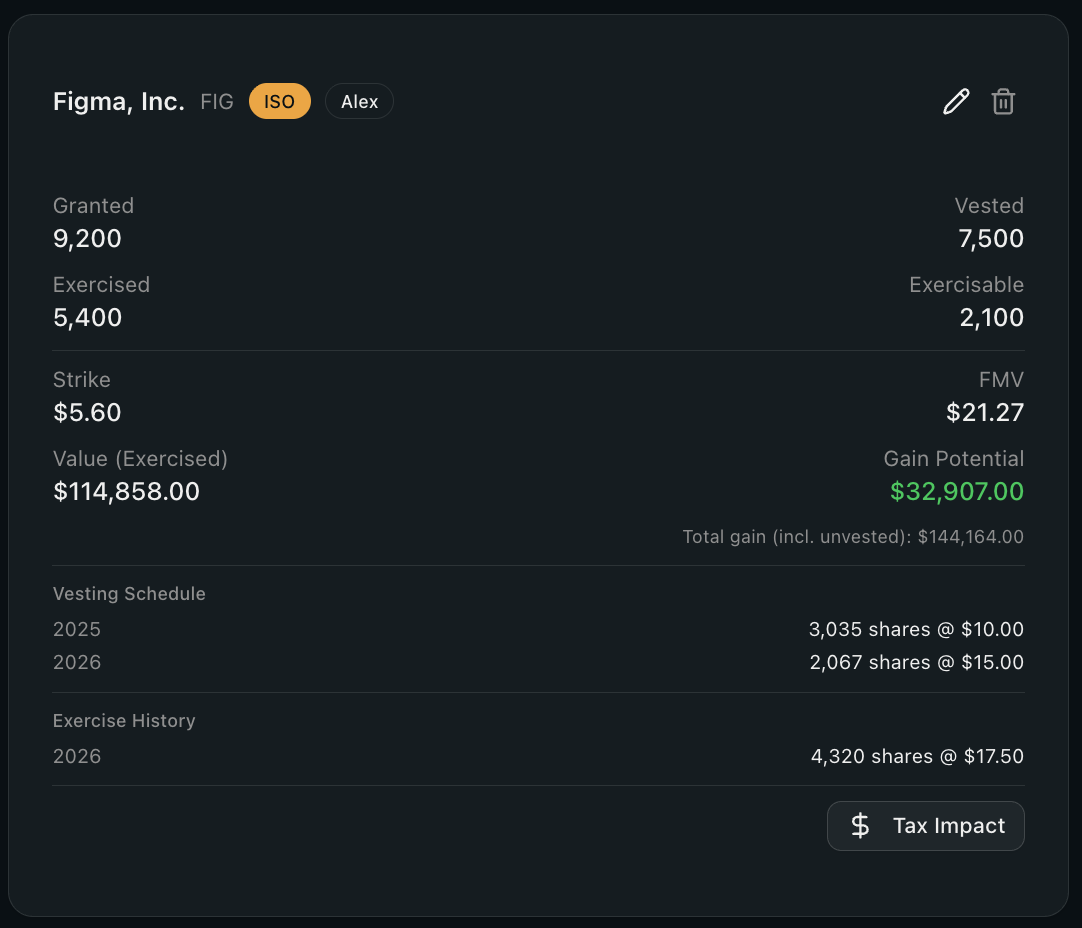The width and height of the screenshot is (1082, 928).
Task: Click the green Gain Potential amount
Action: (x=957, y=492)
